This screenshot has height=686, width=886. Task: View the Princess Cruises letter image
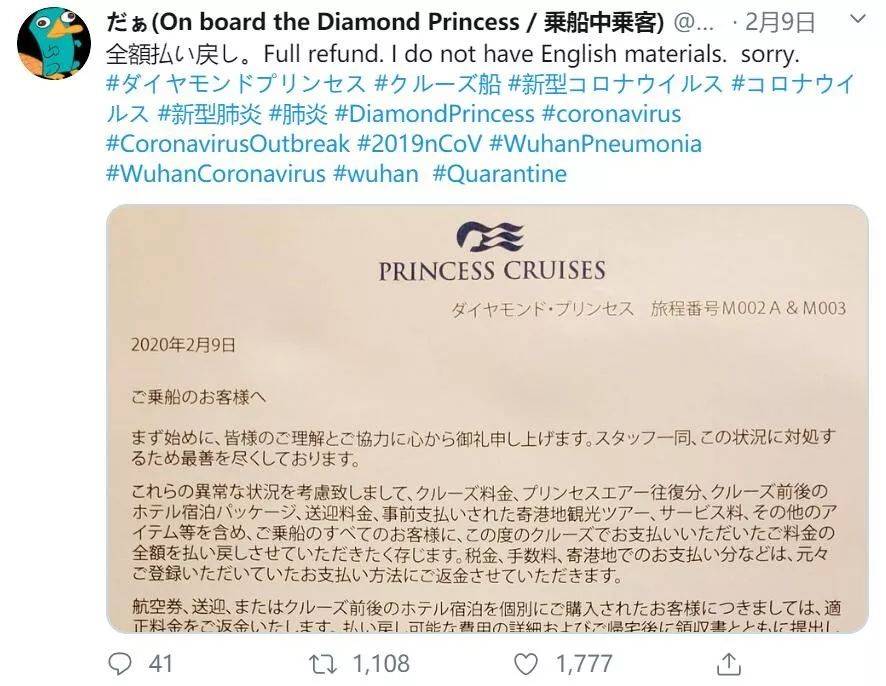(487, 419)
